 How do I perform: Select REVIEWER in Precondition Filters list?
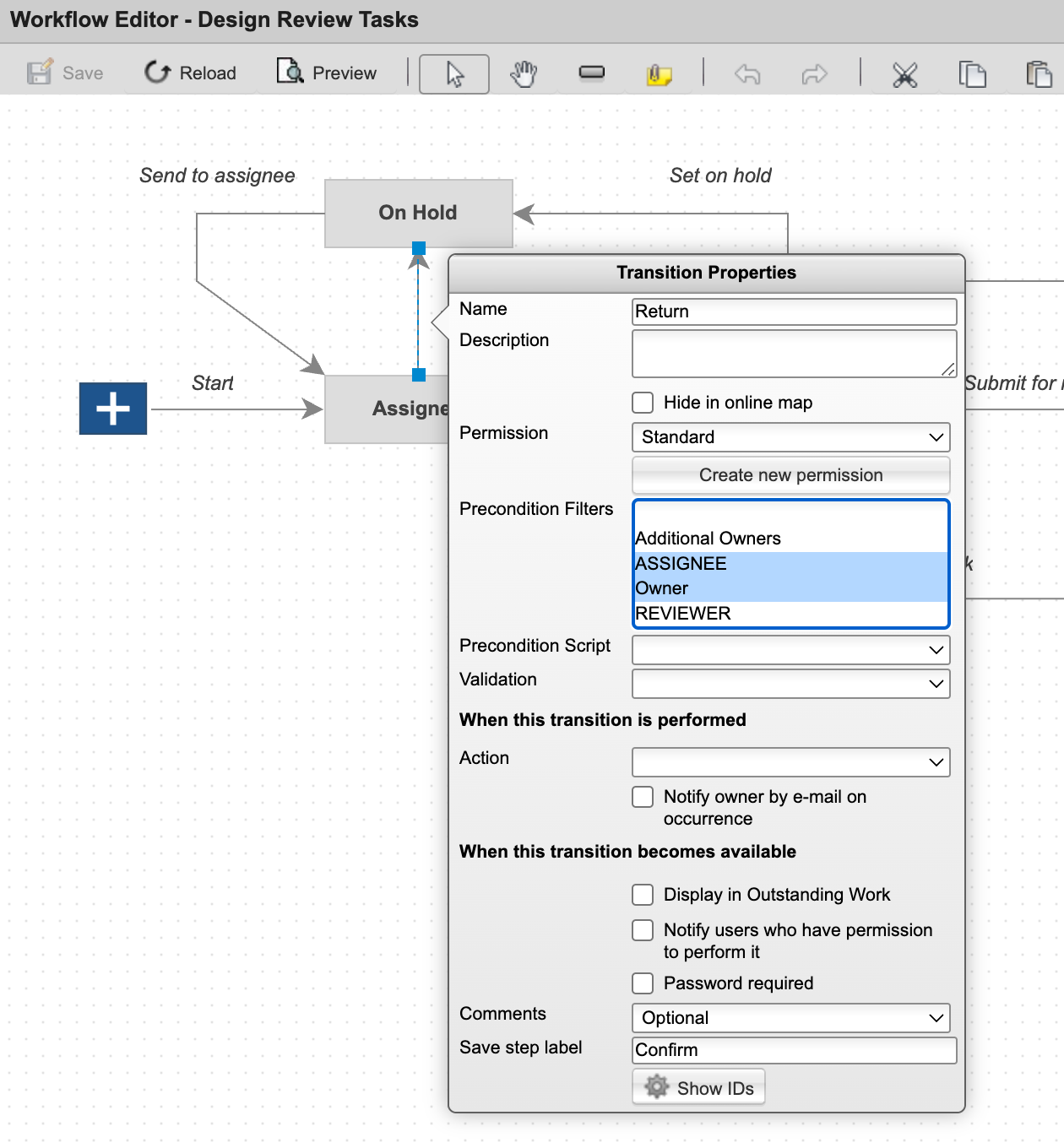682,614
